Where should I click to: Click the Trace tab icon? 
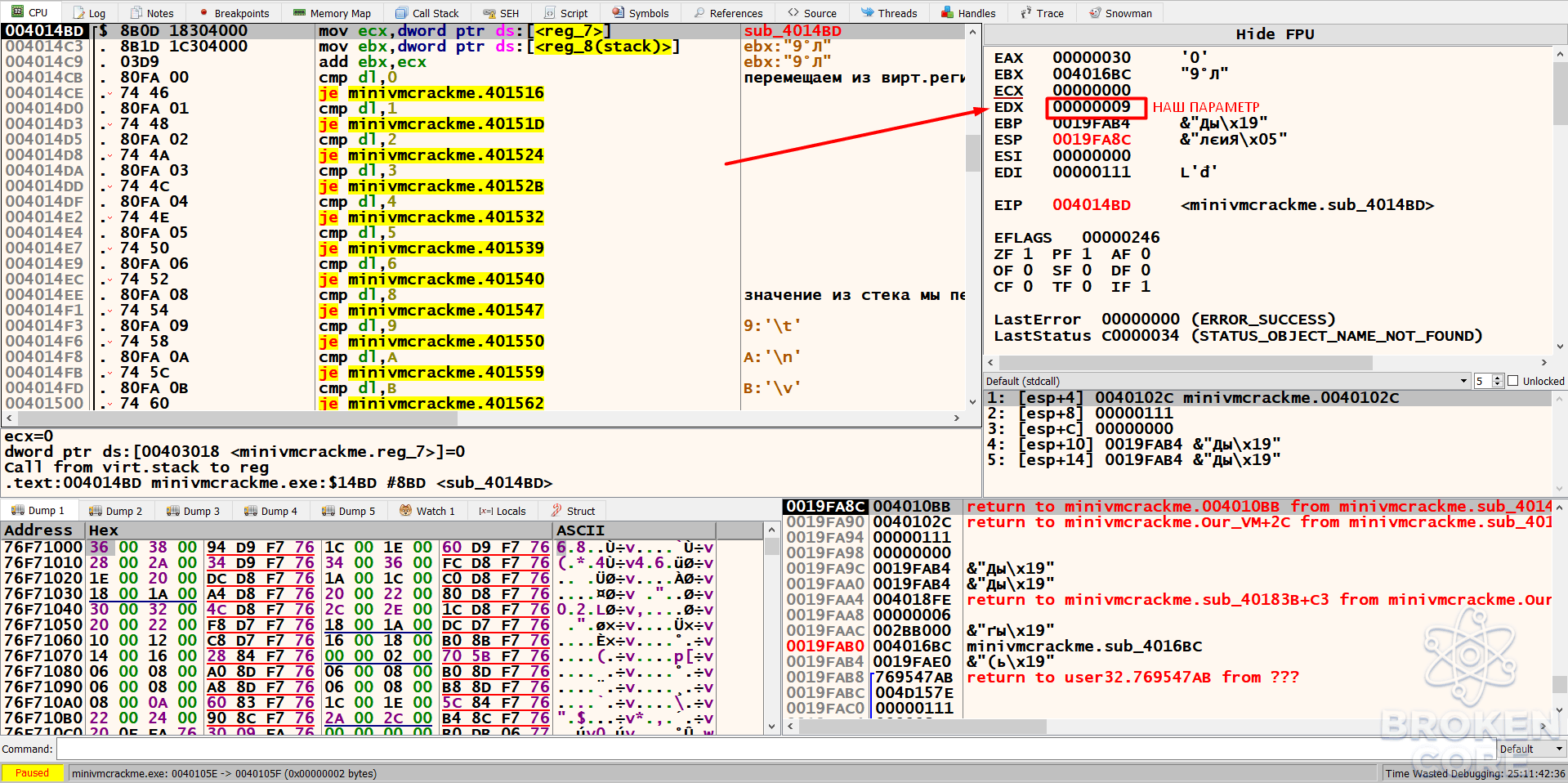pos(1026,13)
